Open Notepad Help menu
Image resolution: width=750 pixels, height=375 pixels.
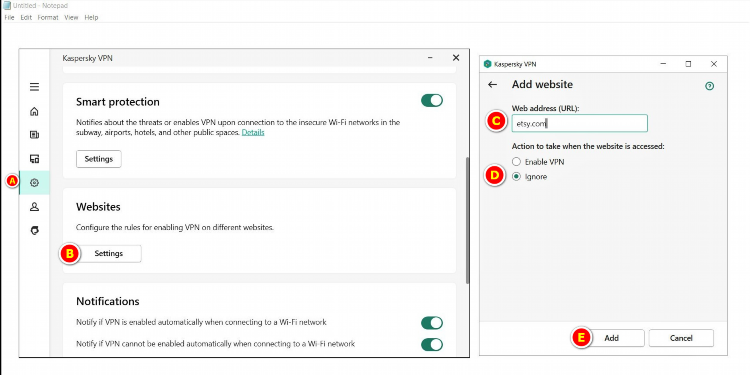91,17
